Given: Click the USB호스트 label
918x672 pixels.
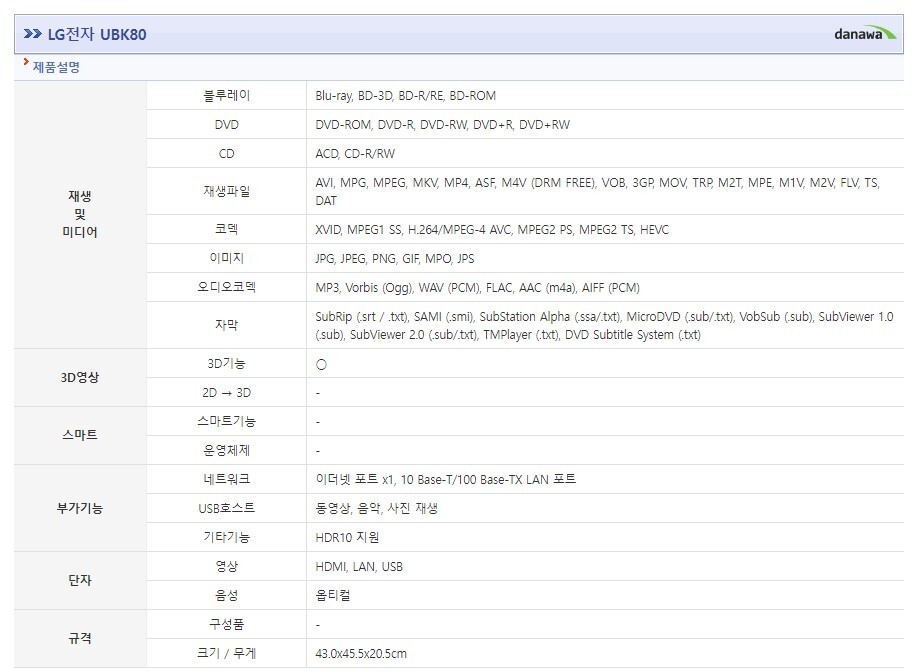Looking at the screenshot, I should click(x=227, y=508).
